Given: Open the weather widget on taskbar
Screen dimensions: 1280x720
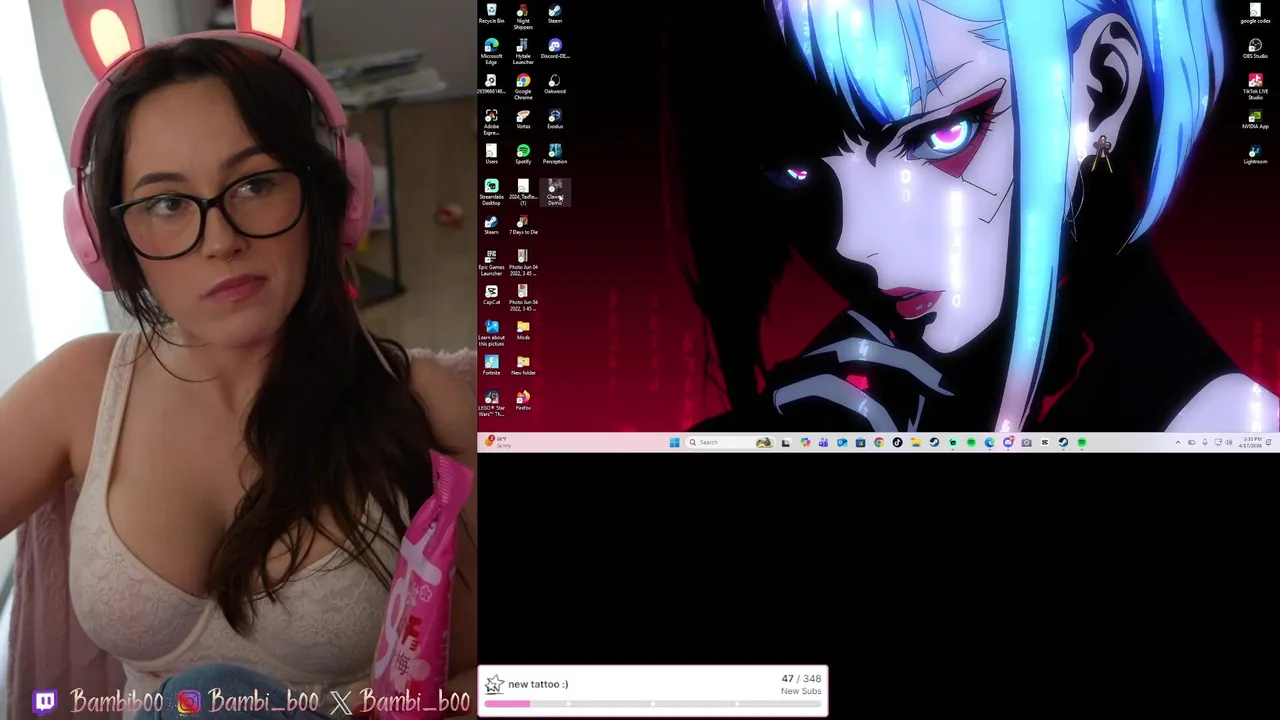Looking at the screenshot, I should (497, 441).
